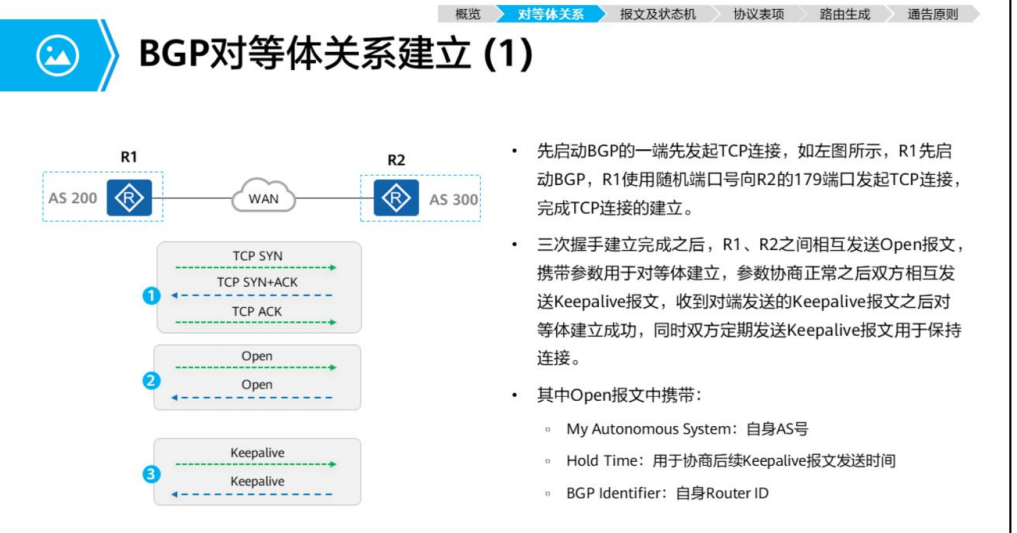
Task: Click the AS 200 label
Action: pos(73,198)
